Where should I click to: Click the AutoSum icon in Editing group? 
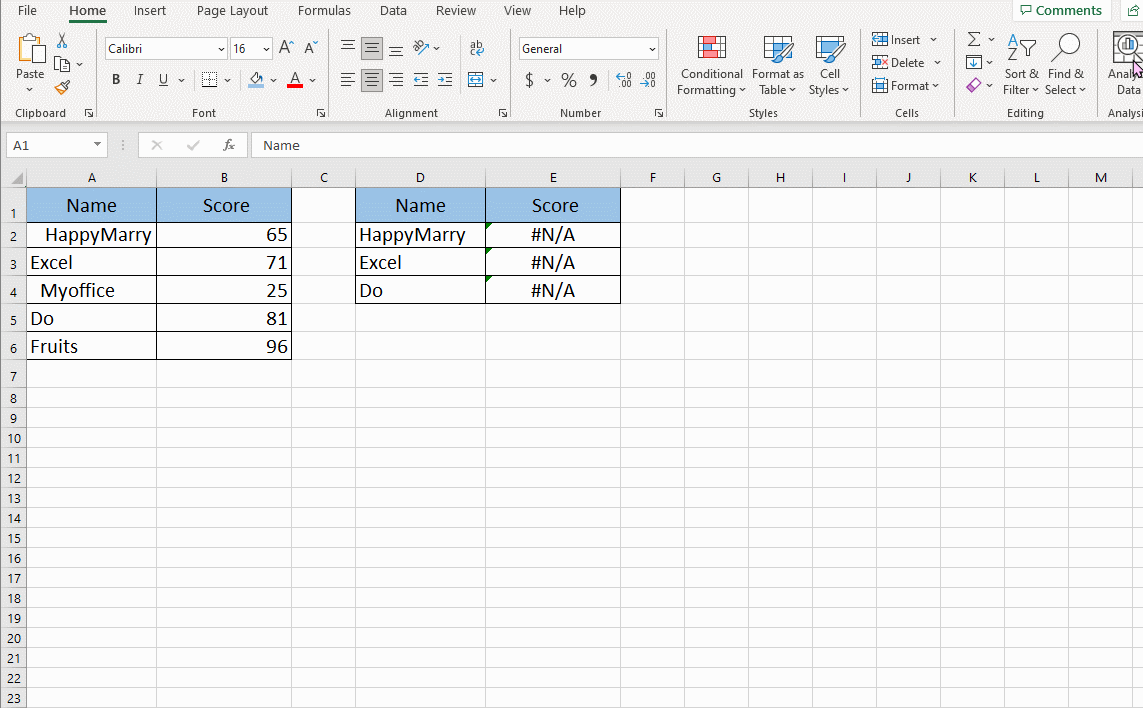pyautogui.click(x=973, y=39)
